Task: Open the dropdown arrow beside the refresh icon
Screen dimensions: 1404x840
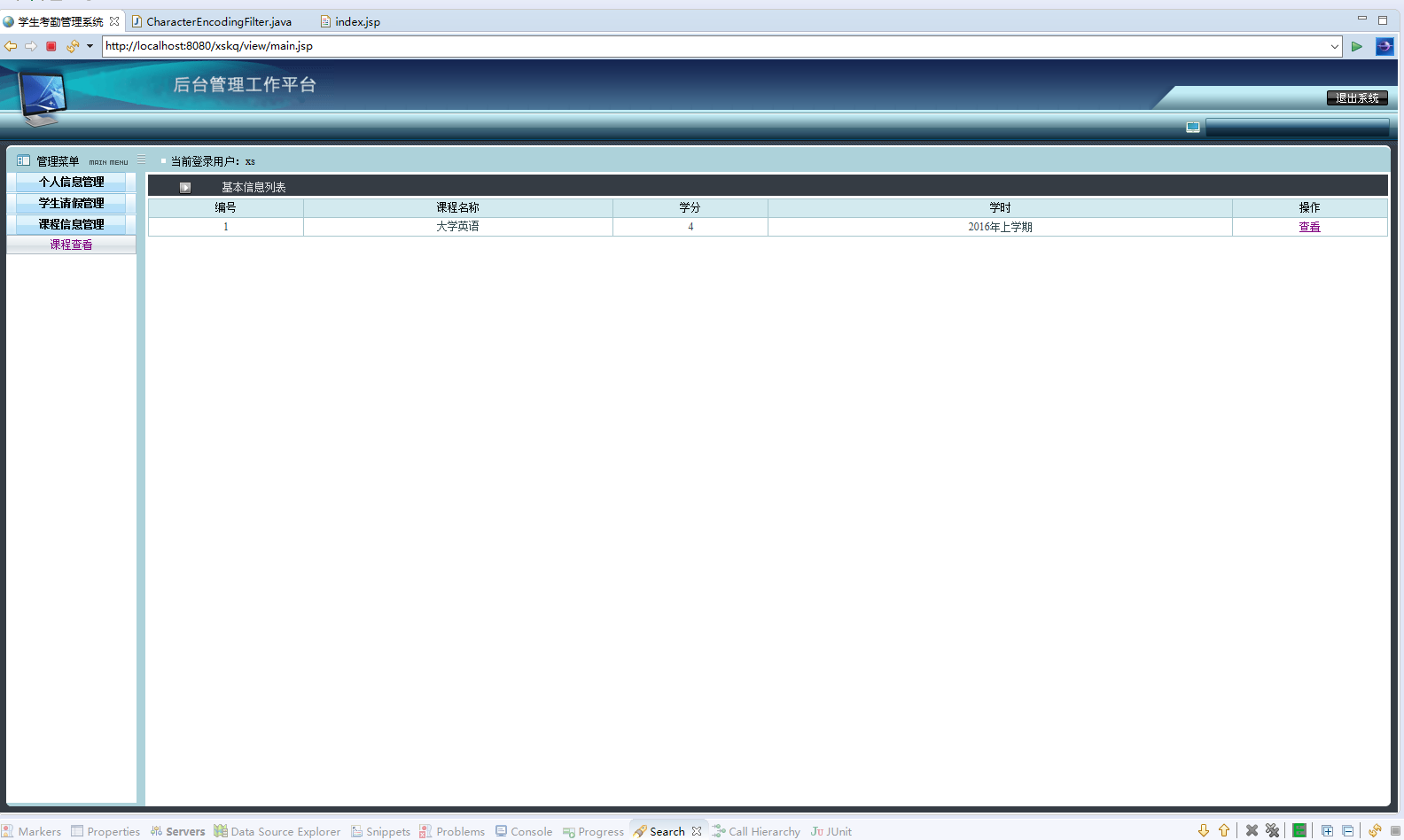Action: coord(90,46)
